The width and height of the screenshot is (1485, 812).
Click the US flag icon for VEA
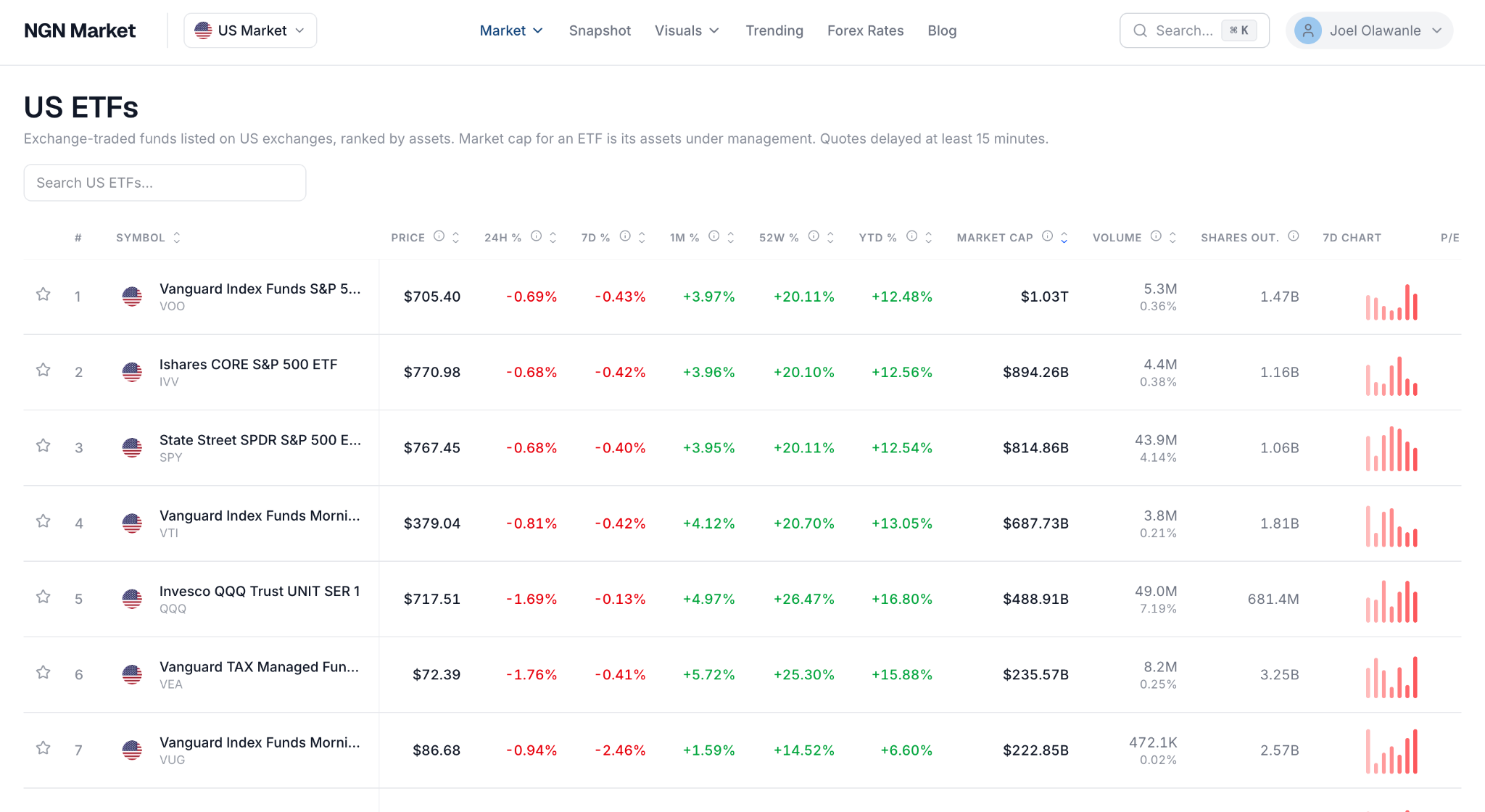tap(132, 674)
